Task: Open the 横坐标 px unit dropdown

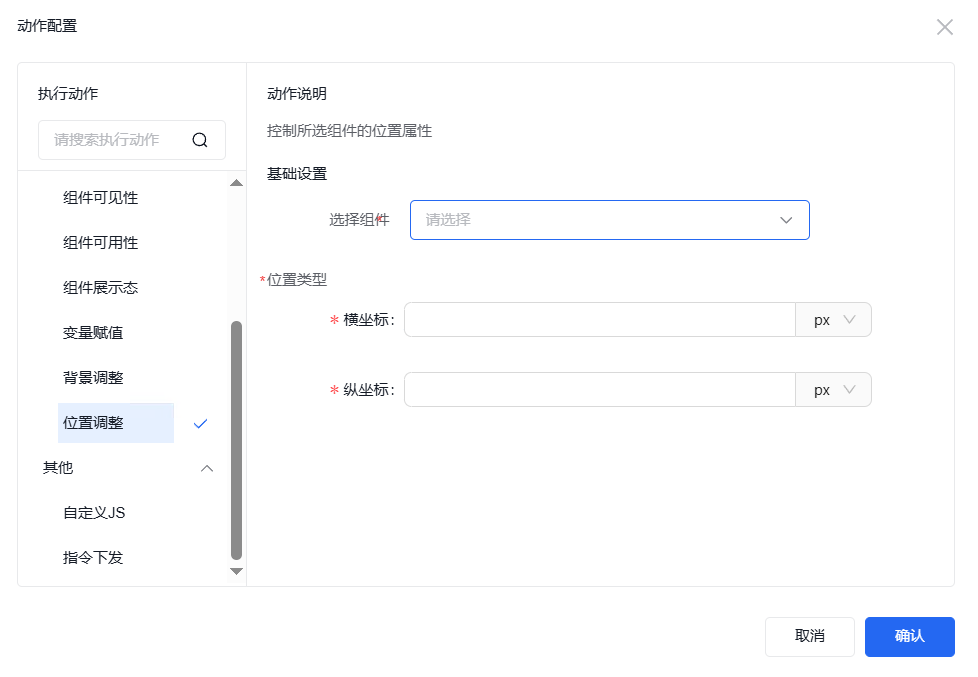Action: (834, 320)
